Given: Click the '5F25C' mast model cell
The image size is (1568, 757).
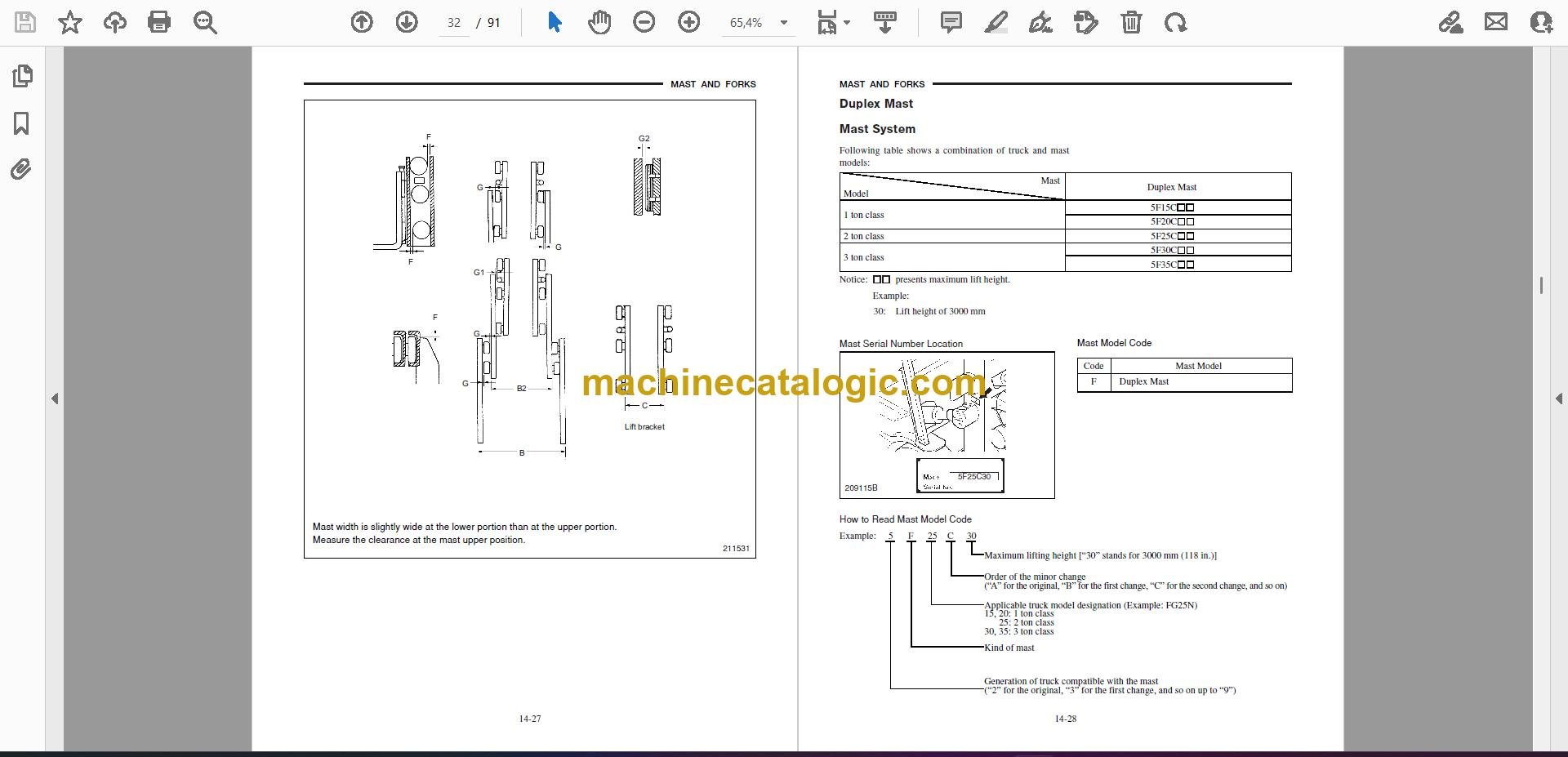Looking at the screenshot, I should click(x=1178, y=236).
